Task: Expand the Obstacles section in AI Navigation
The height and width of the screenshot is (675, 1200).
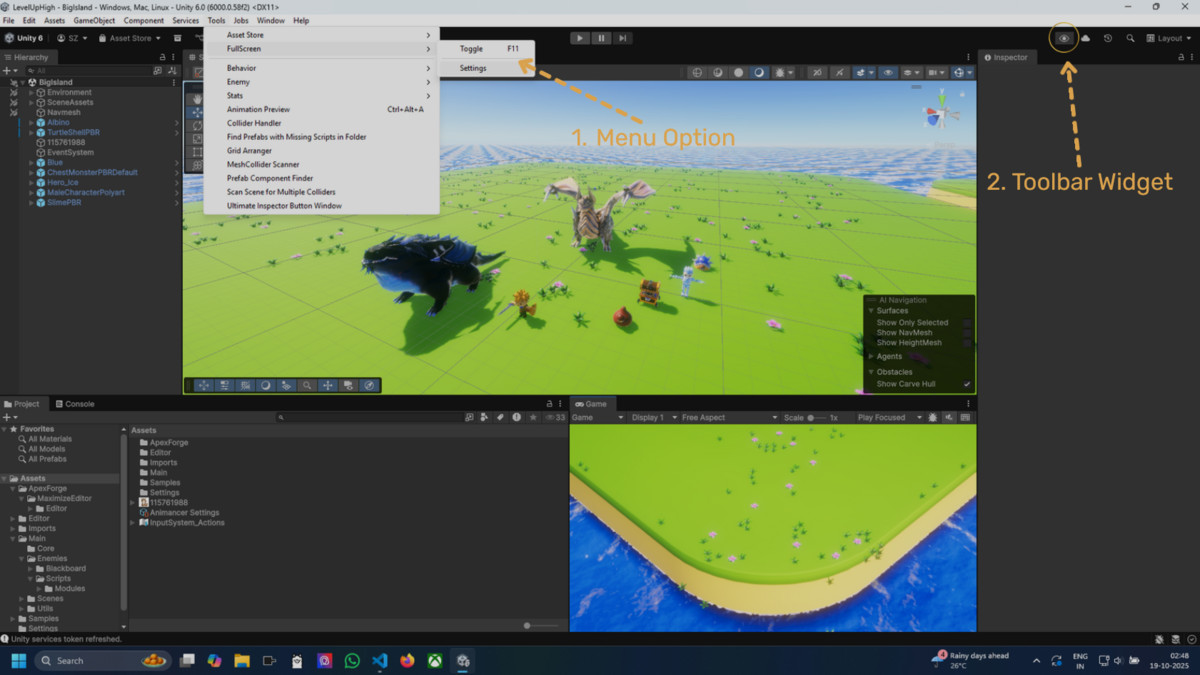Action: pos(871,371)
